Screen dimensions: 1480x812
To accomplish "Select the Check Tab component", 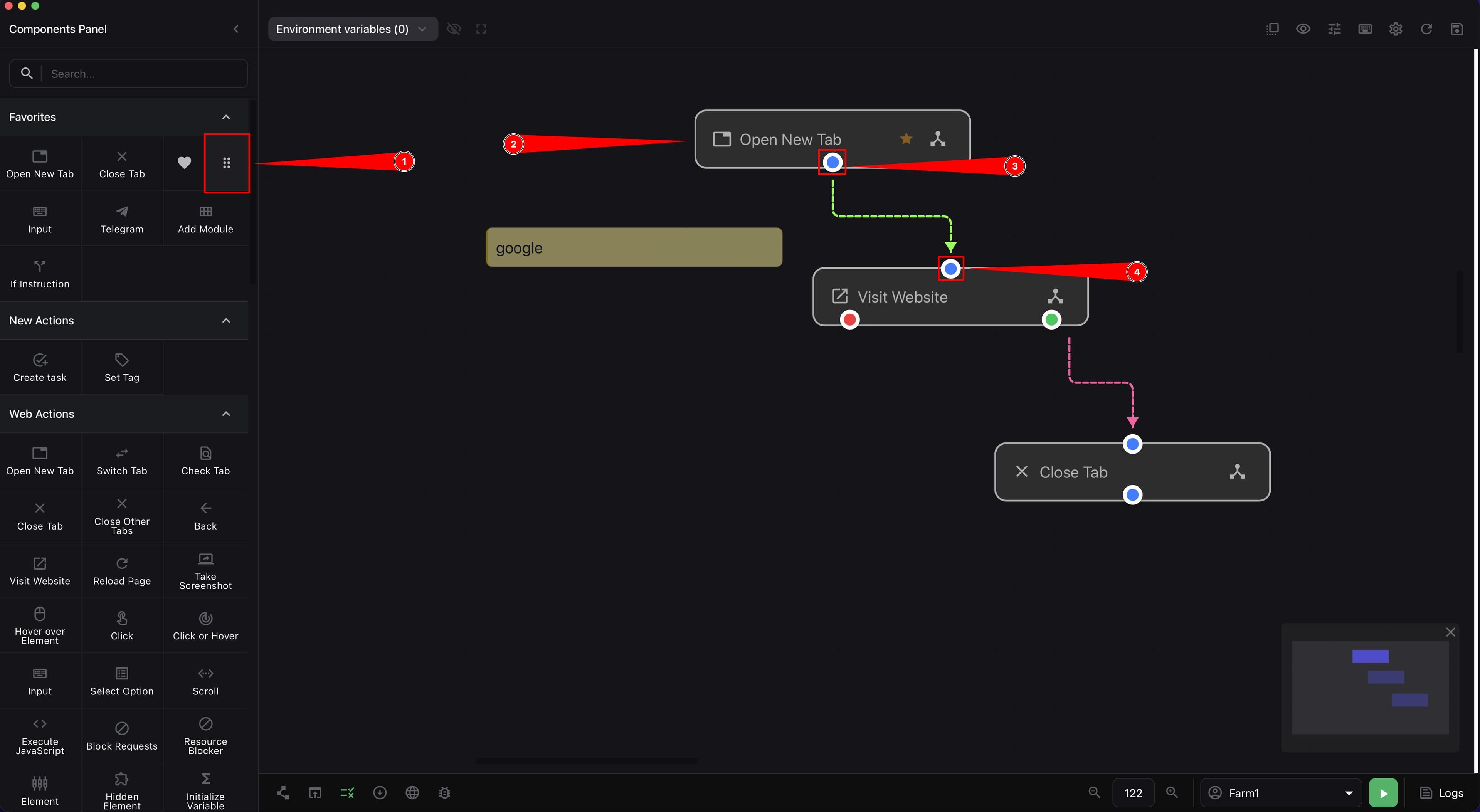I will coord(205,461).
